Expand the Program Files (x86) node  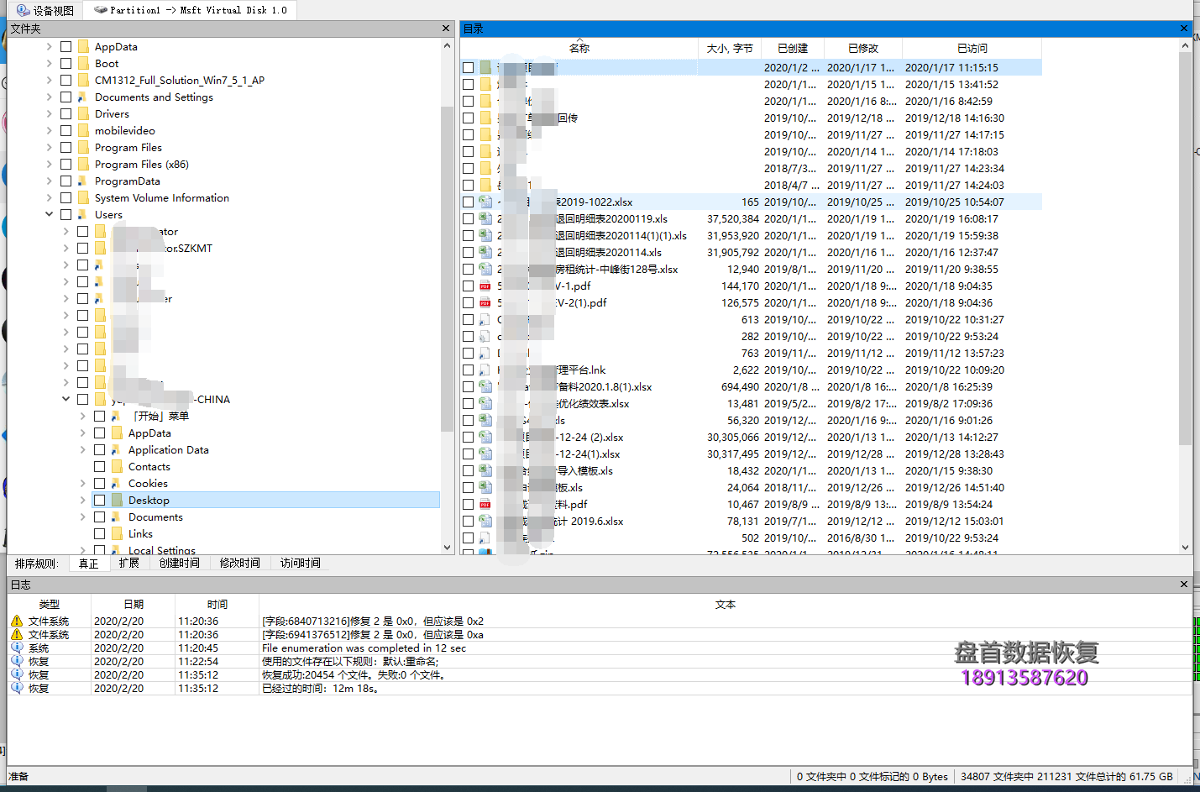(x=49, y=164)
